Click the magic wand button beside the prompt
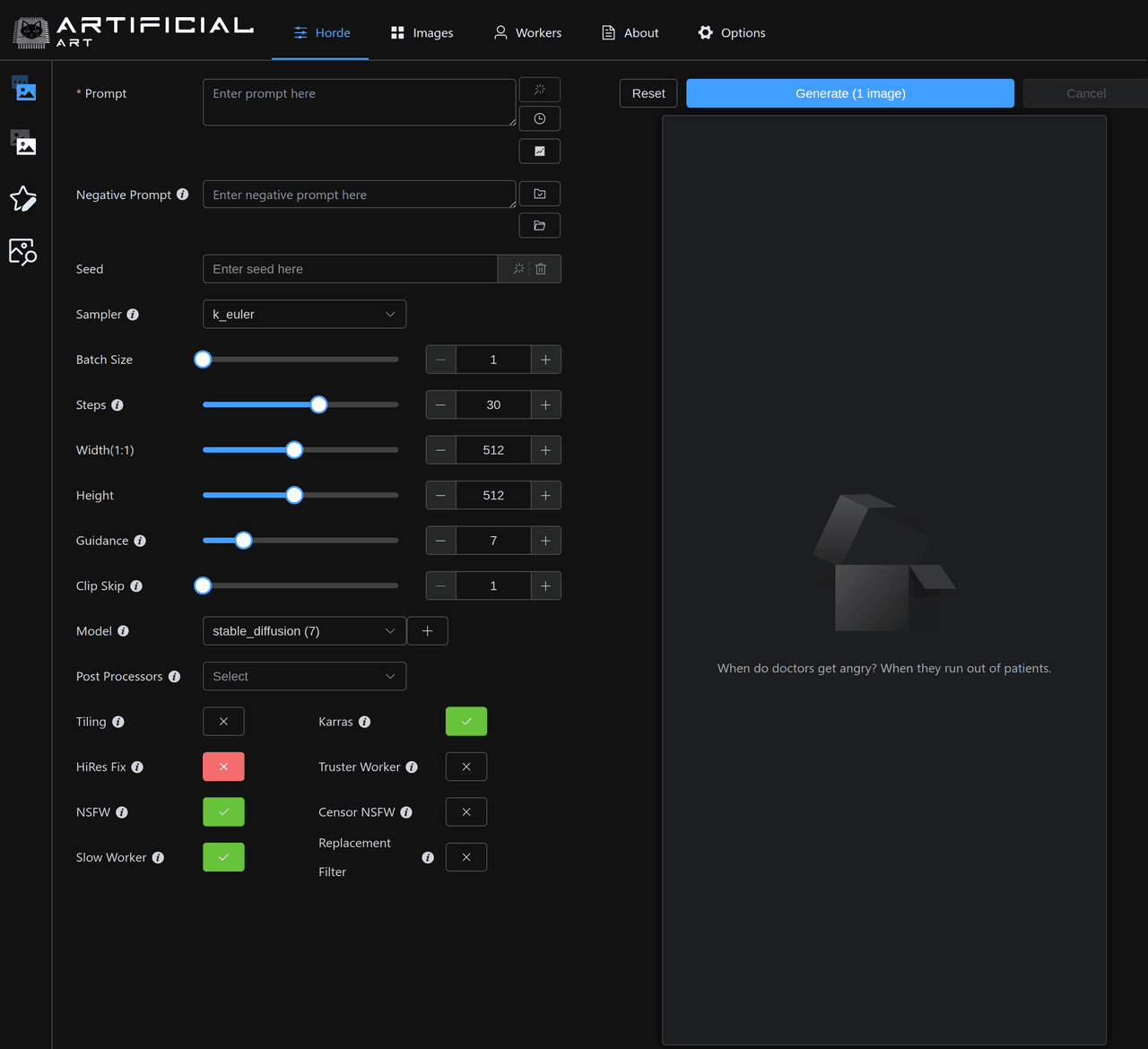Image resolution: width=1148 pixels, height=1049 pixels. [540, 90]
